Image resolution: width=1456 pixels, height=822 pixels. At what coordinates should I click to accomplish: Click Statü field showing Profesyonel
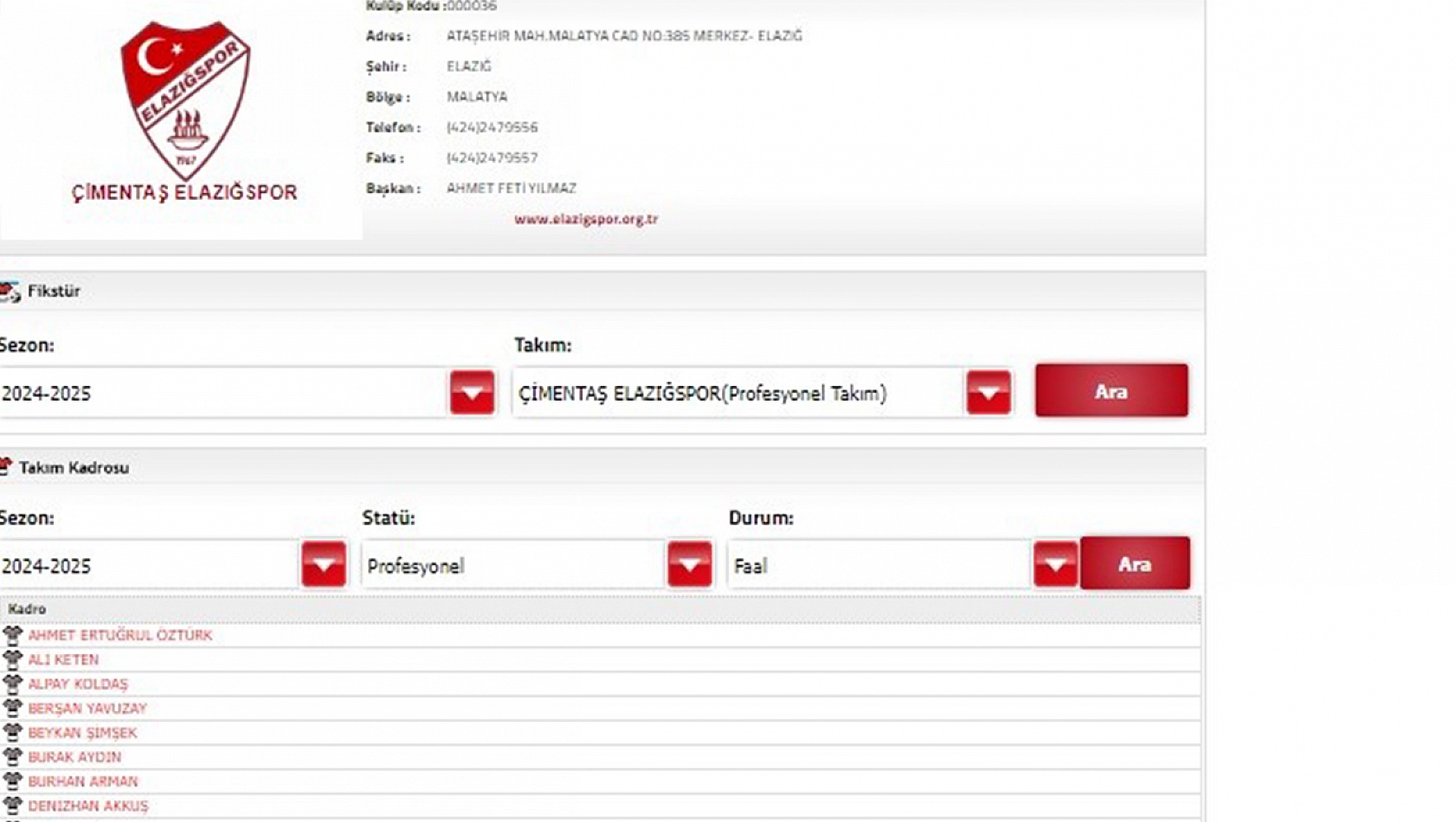pyautogui.click(x=513, y=565)
